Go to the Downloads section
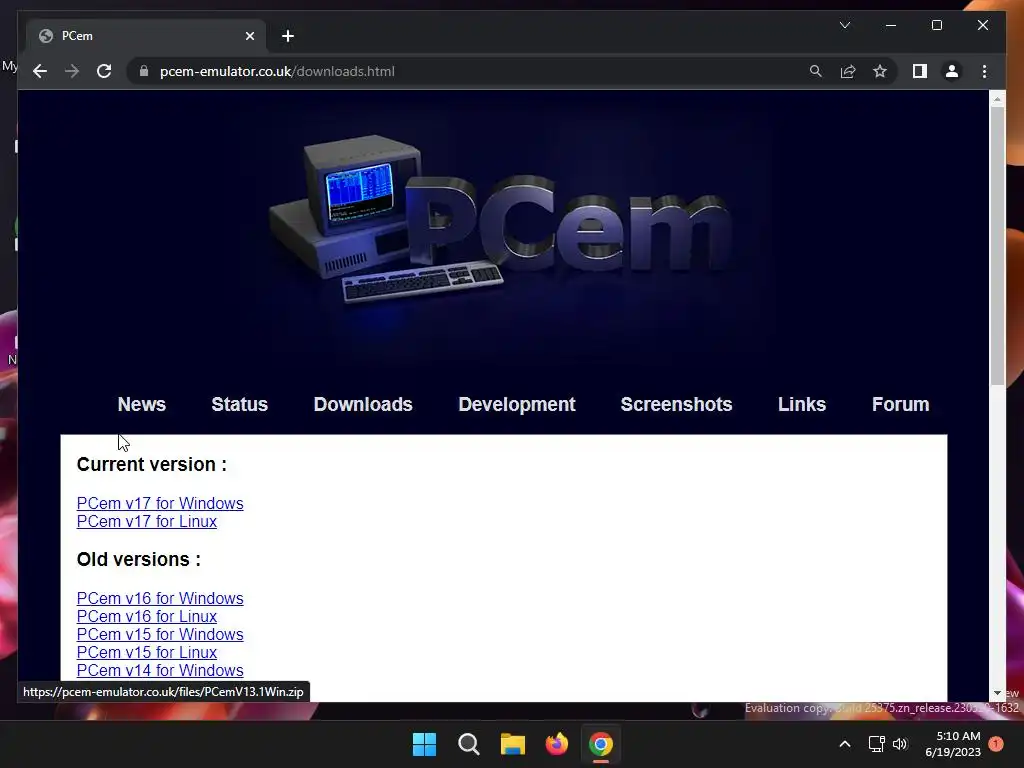 363,404
